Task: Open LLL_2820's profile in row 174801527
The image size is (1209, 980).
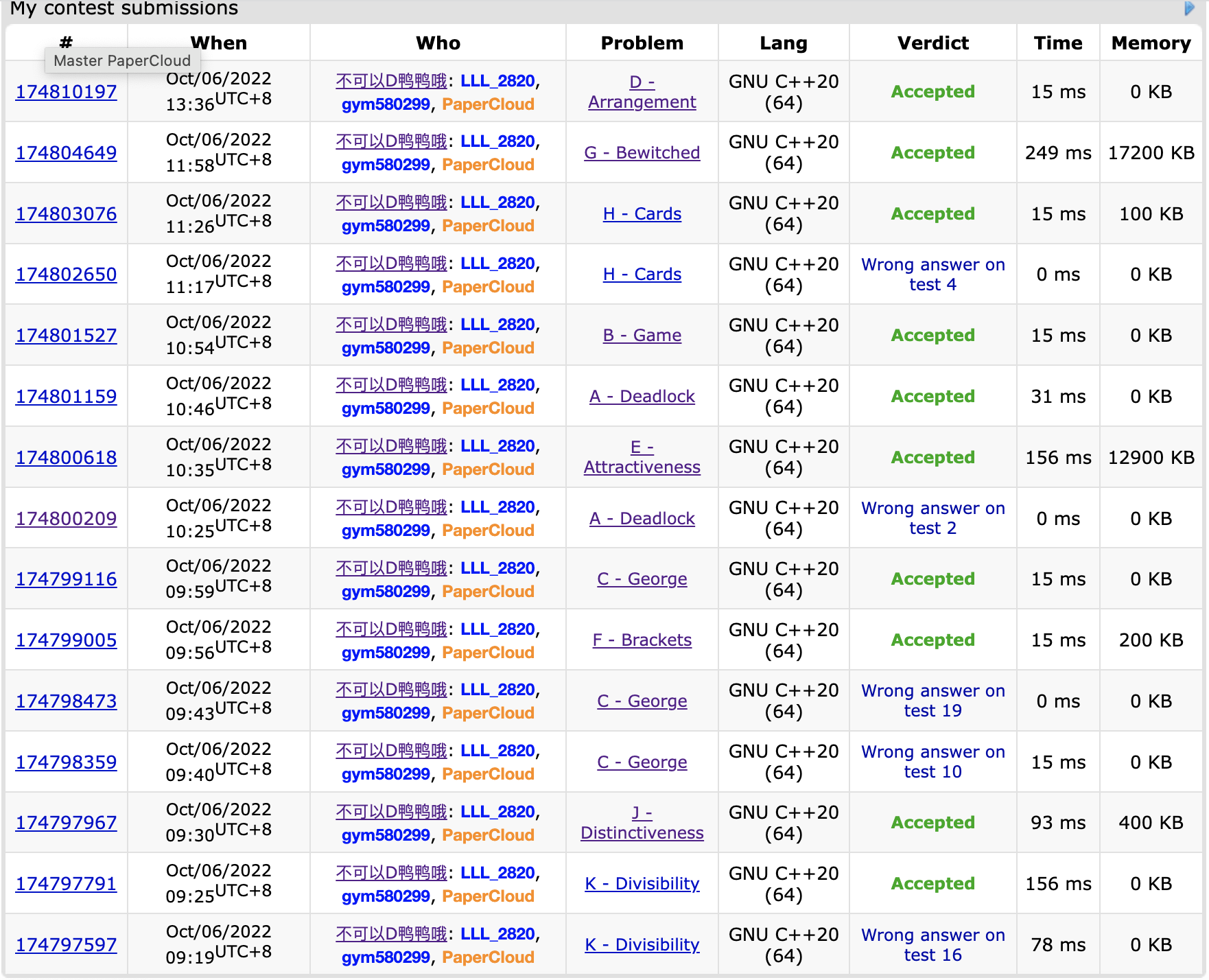Action: click(497, 325)
